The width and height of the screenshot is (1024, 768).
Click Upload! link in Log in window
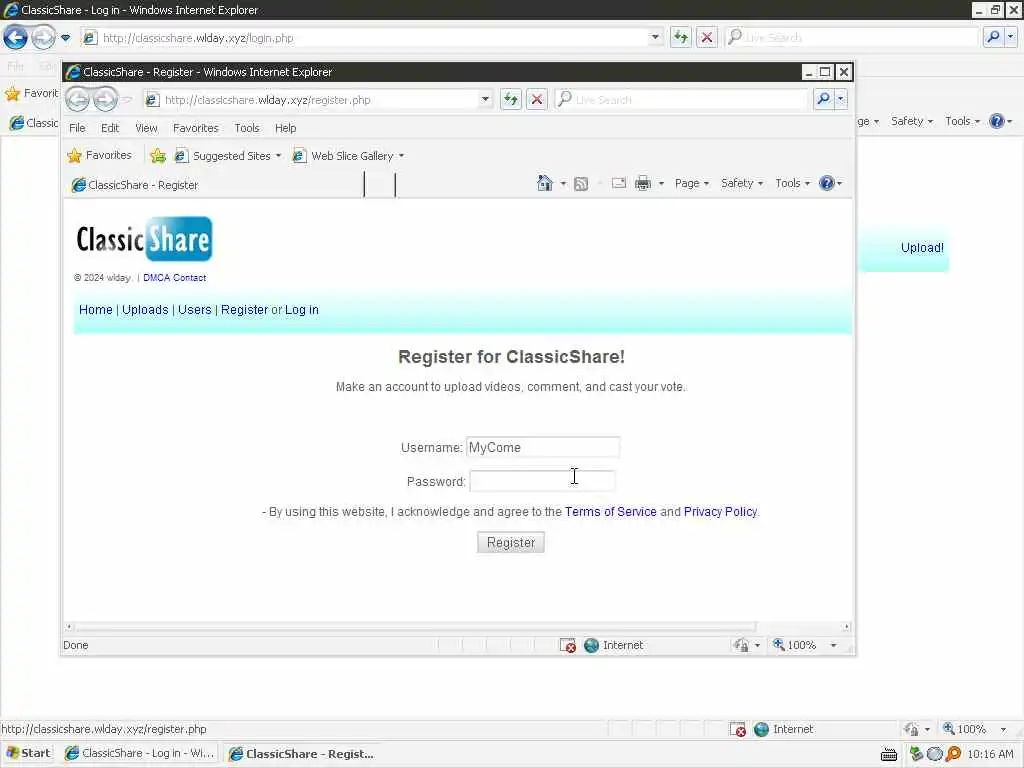922,248
